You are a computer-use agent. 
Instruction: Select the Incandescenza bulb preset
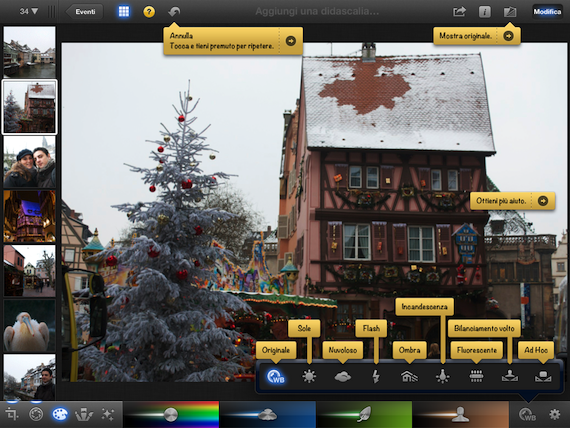point(442,376)
